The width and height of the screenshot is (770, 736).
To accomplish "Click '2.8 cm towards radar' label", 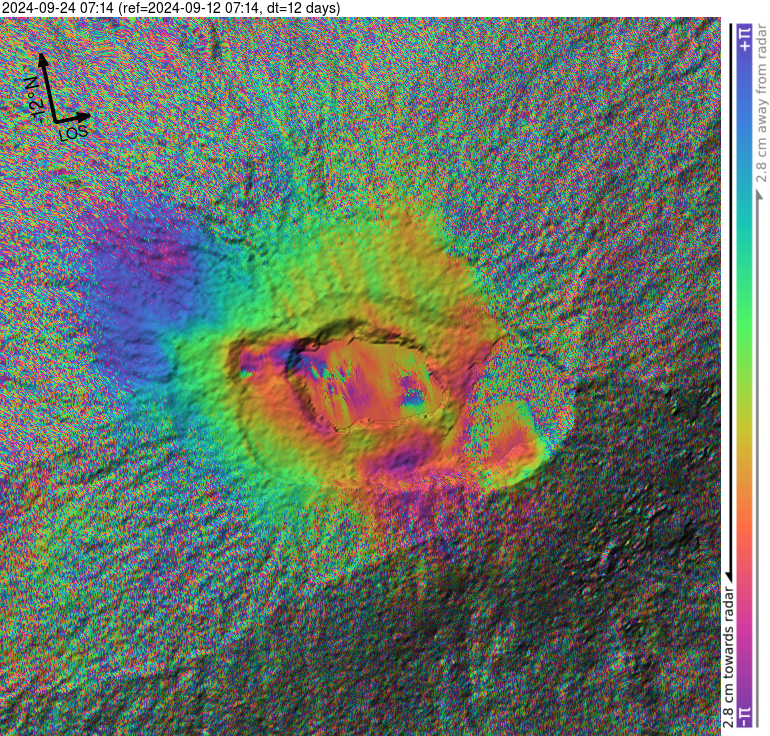I will [x=728, y=657].
